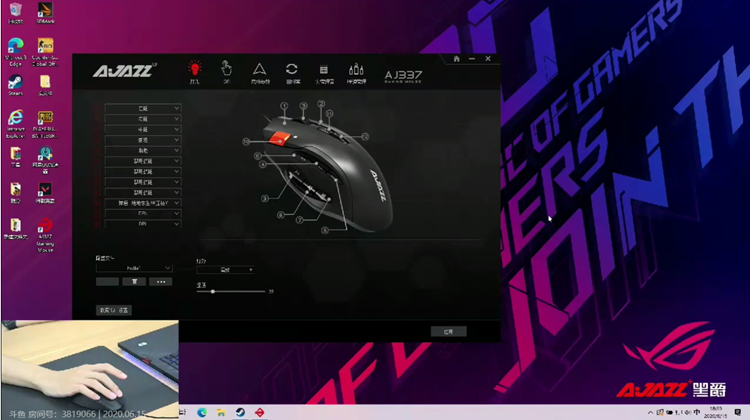Expand the button 1 assignment dropdown
The height and width of the screenshot is (420, 750).
coord(143,109)
